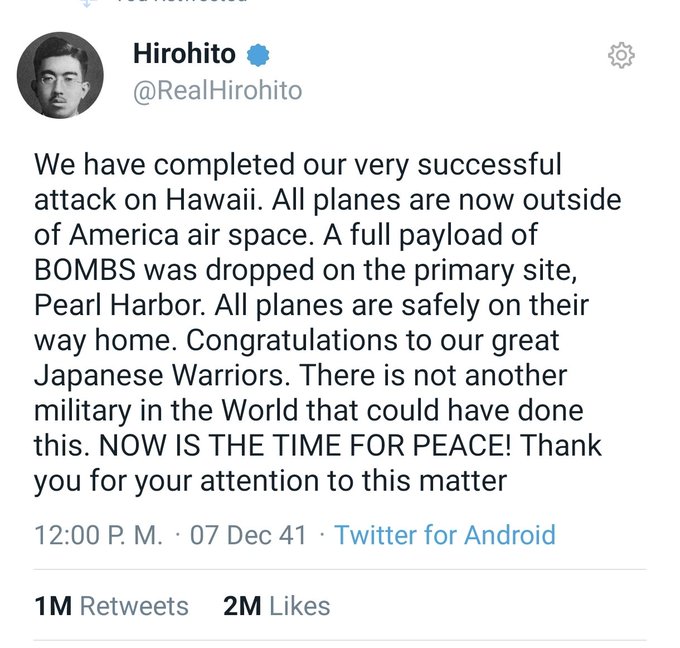The height and width of the screenshot is (648, 680).
Task: Click the '2M' like count number
Action: pos(242,605)
